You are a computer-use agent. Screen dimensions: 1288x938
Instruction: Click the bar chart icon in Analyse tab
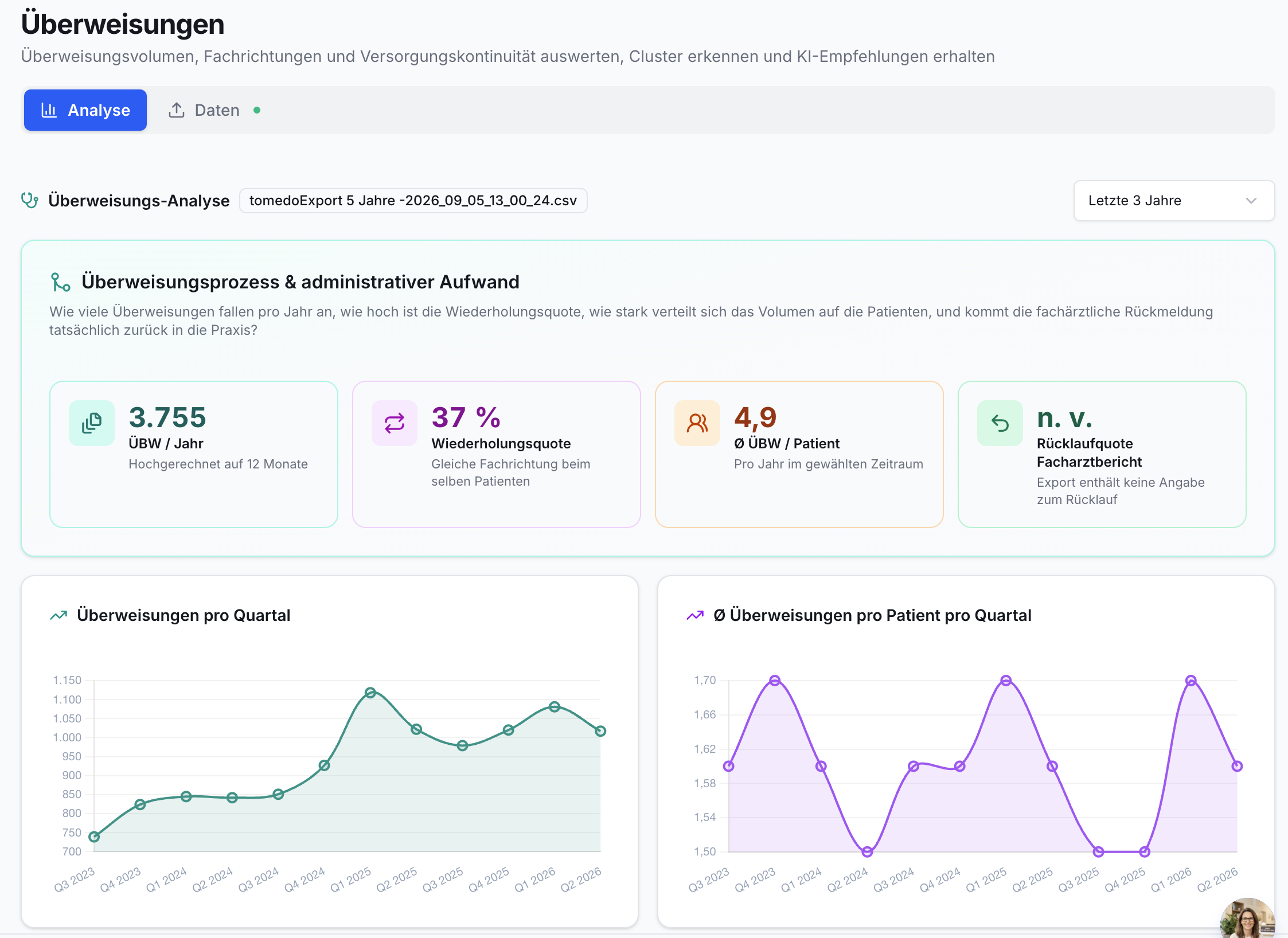[x=49, y=110]
